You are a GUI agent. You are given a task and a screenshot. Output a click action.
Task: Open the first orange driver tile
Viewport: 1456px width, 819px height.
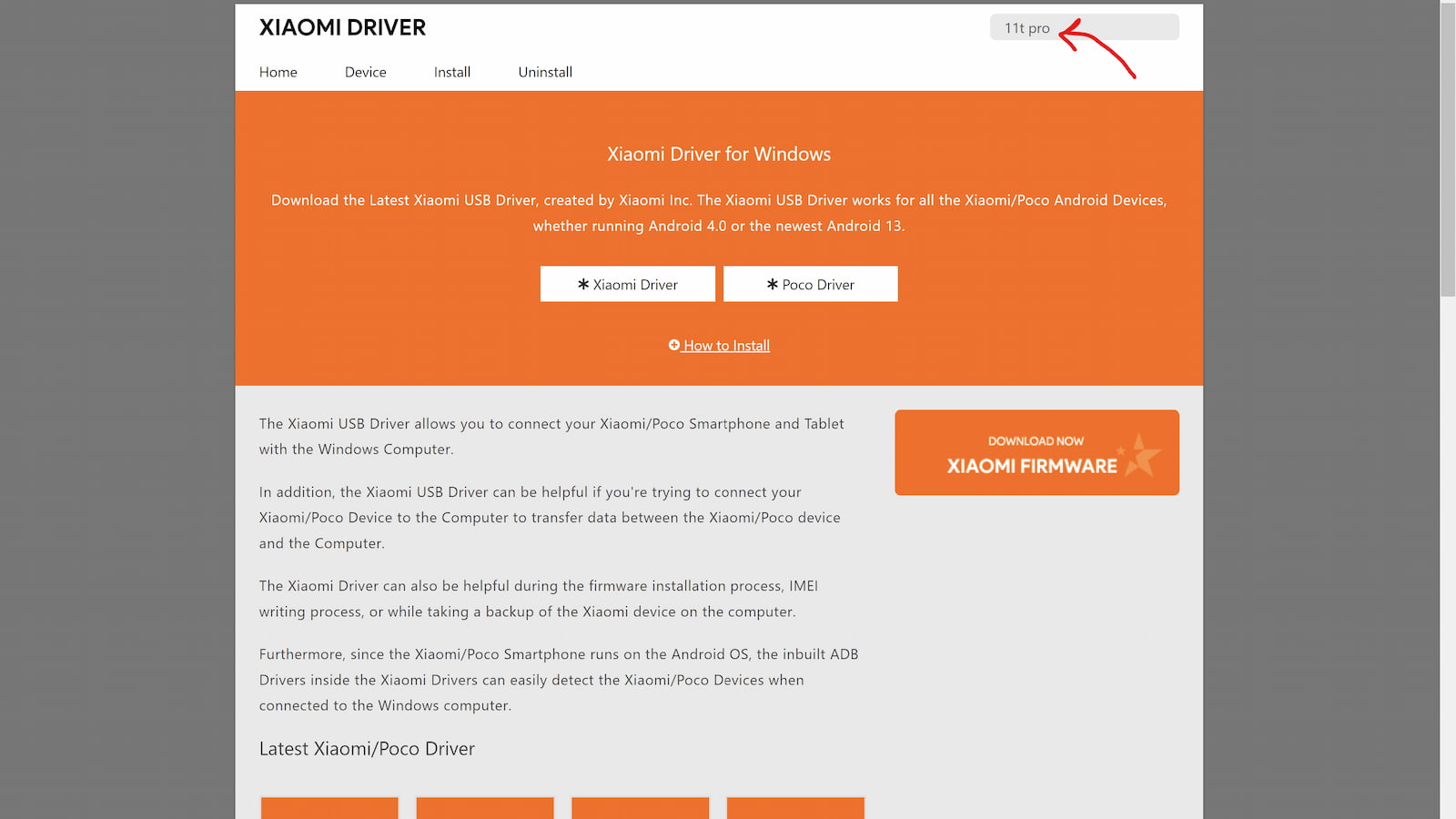click(x=329, y=808)
